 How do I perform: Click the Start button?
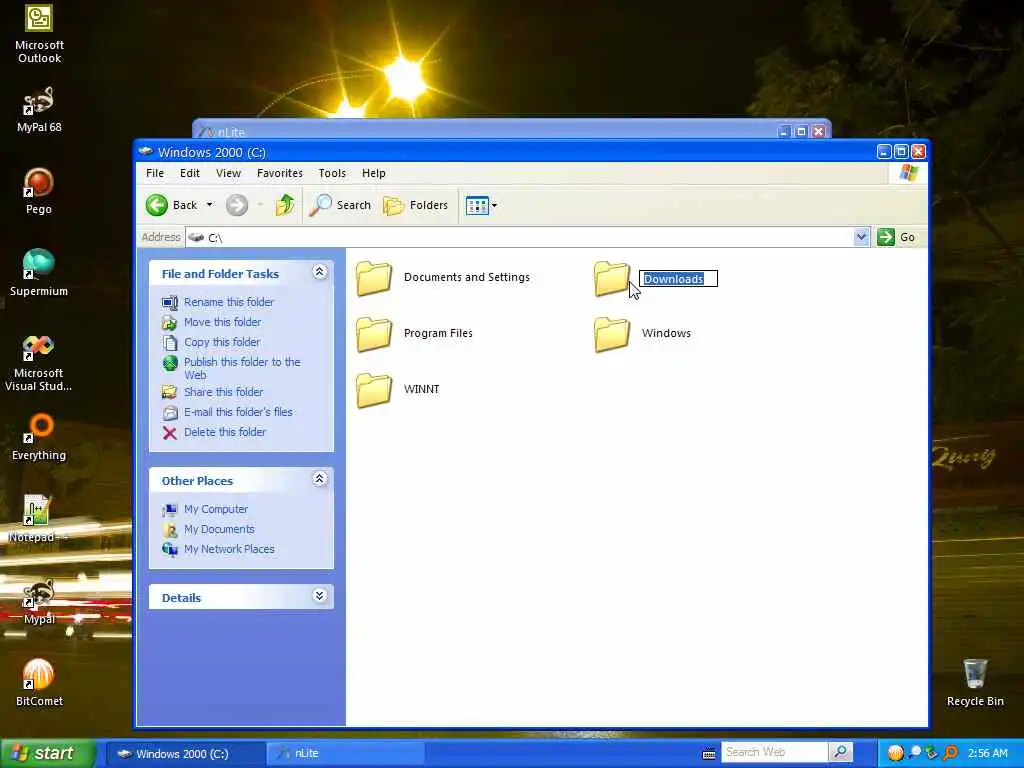[x=47, y=753]
